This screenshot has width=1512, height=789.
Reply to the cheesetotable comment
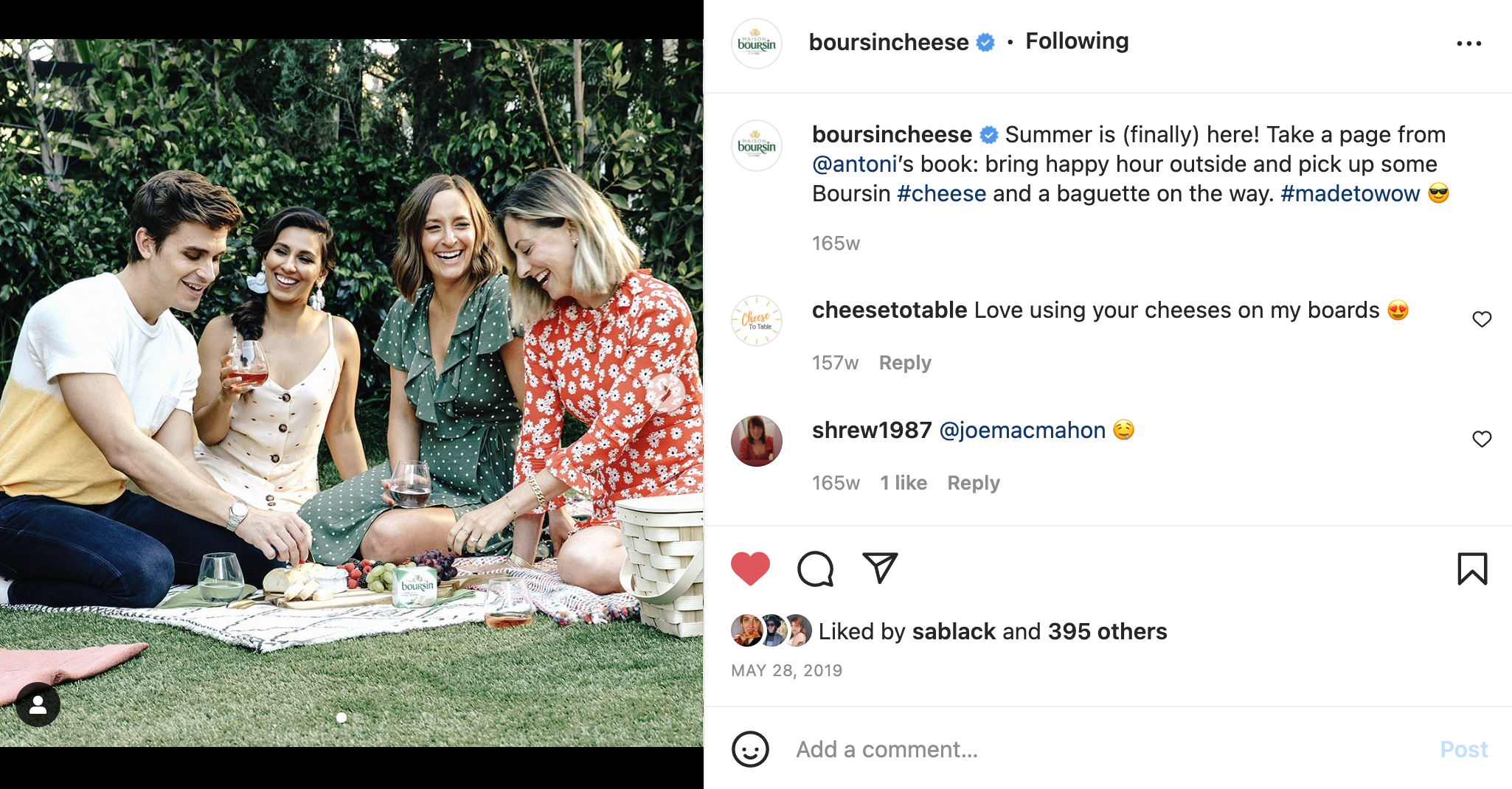pos(905,363)
